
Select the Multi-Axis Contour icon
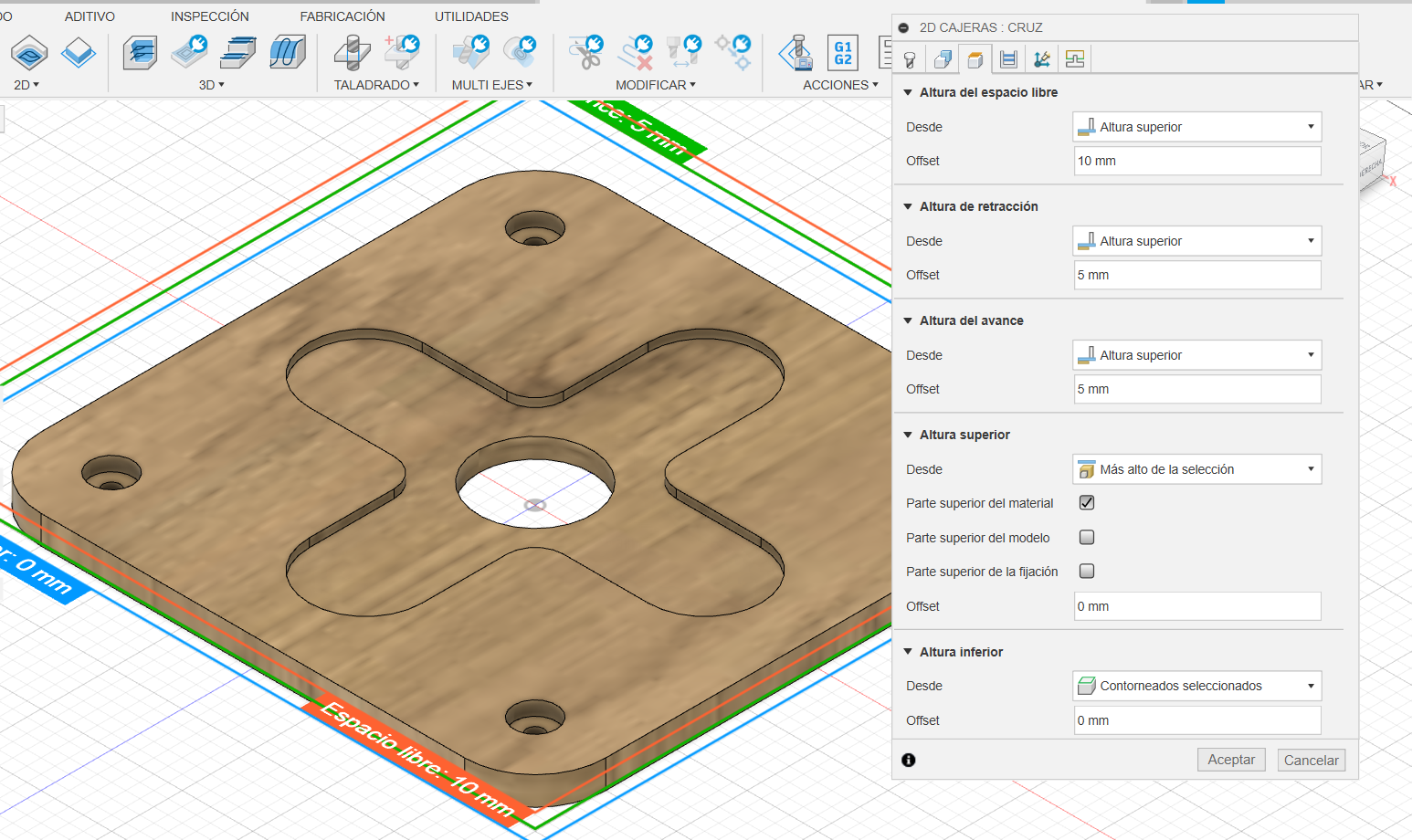pyautogui.click(x=521, y=52)
